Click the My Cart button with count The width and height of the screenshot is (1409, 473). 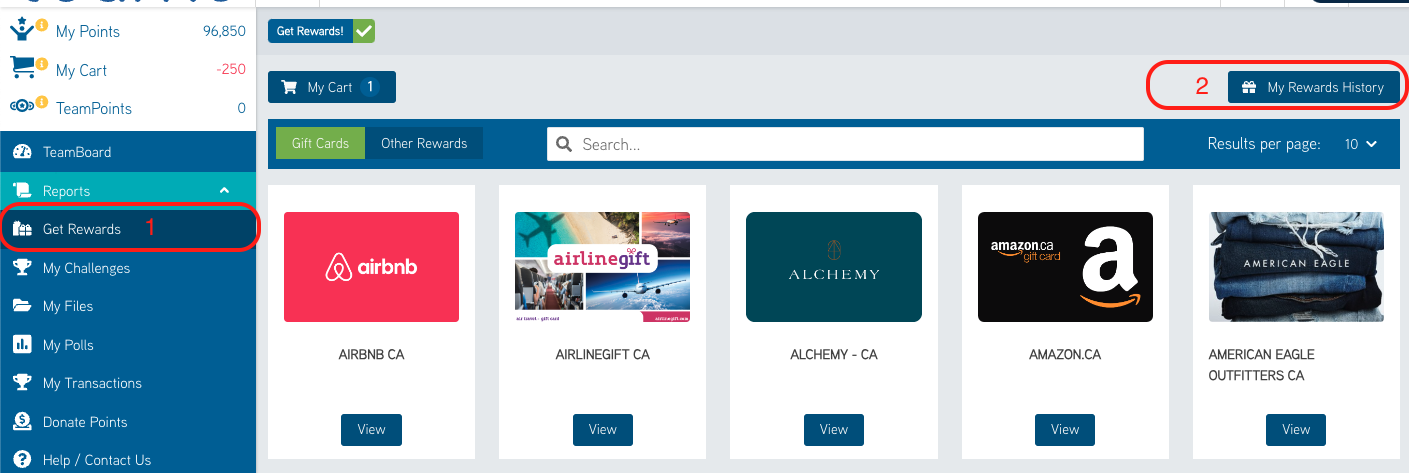pyautogui.click(x=332, y=87)
